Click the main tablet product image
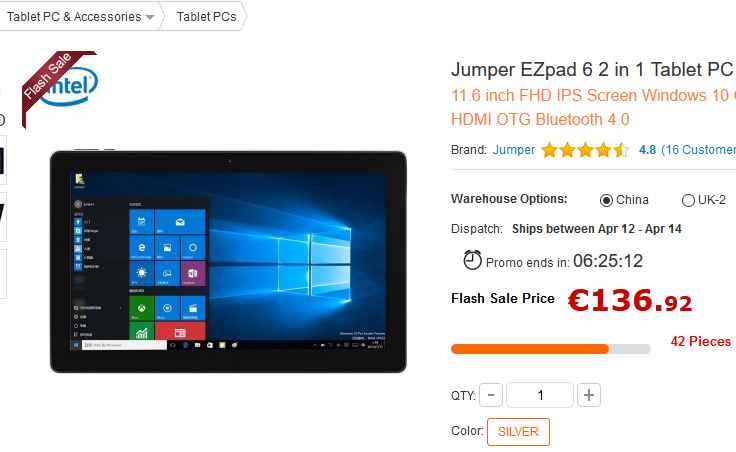 pos(228,262)
